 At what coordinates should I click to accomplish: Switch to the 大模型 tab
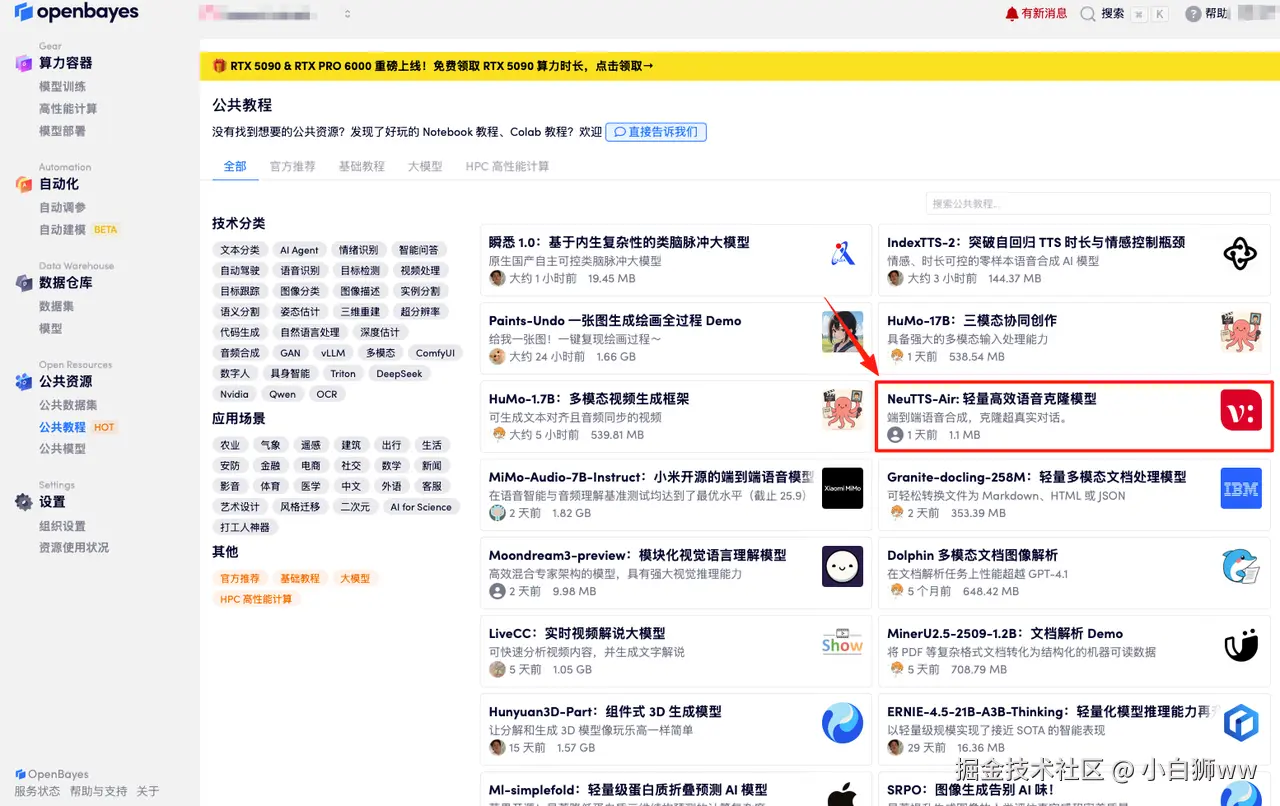click(425, 166)
